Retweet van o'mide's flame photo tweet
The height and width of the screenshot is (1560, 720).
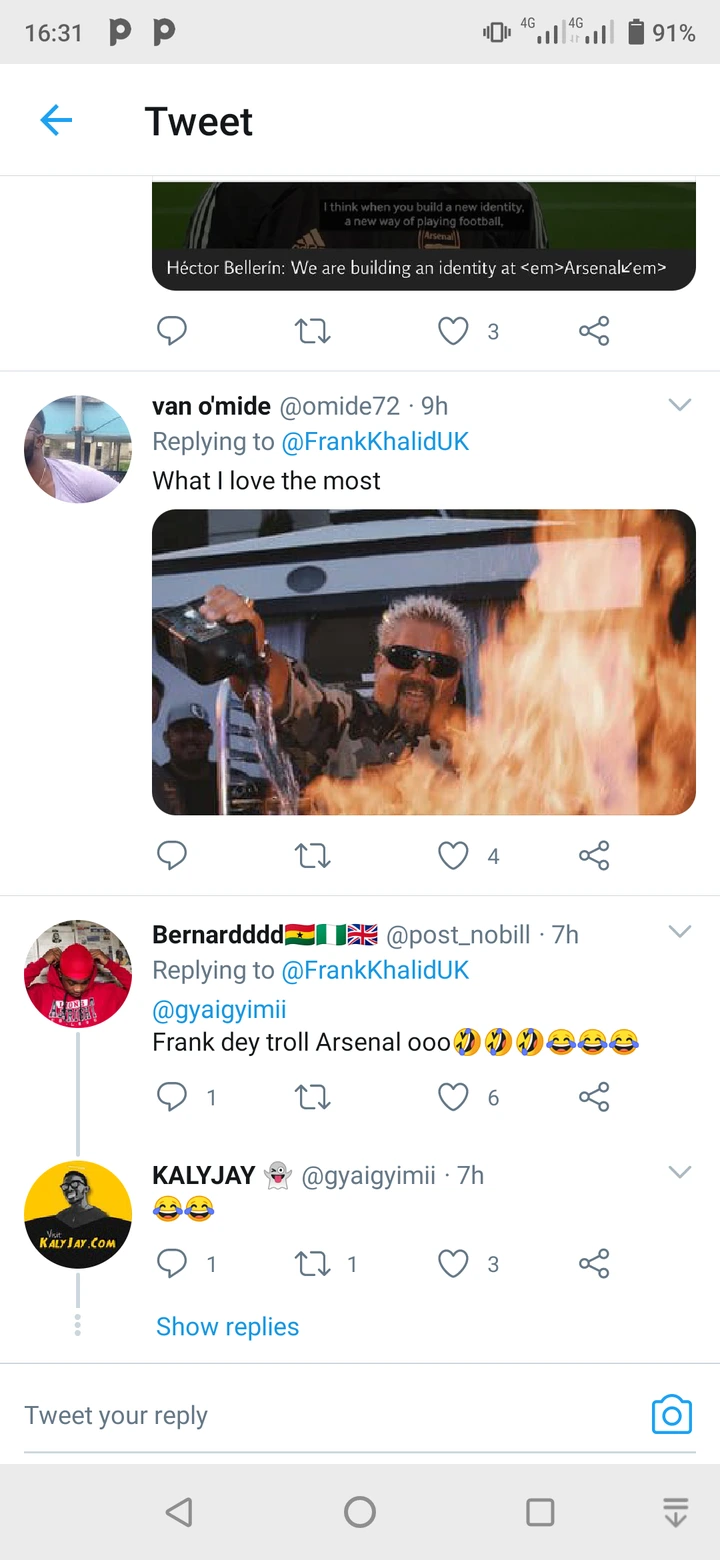pyautogui.click(x=313, y=856)
